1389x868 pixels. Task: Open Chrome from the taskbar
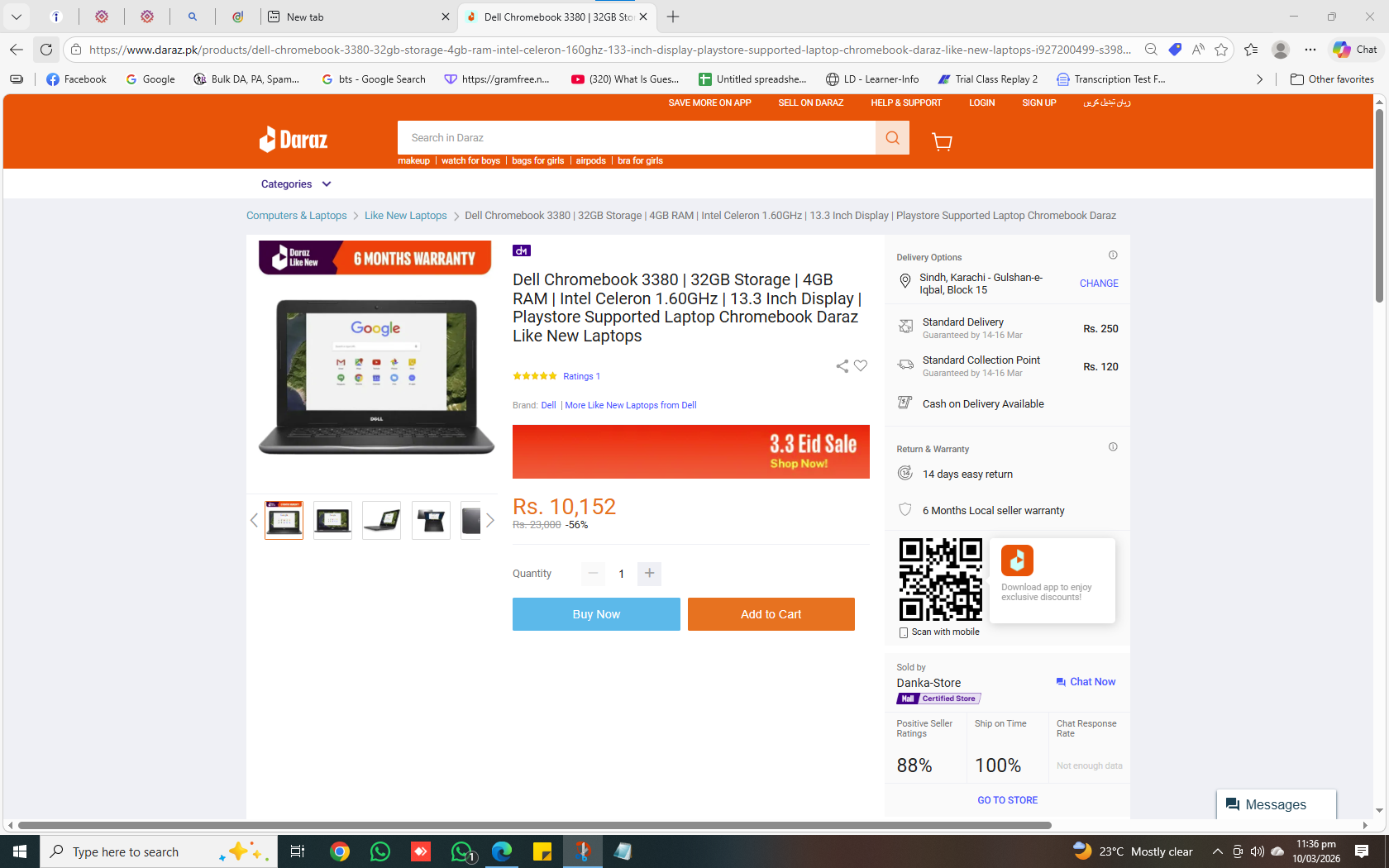click(340, 851)
